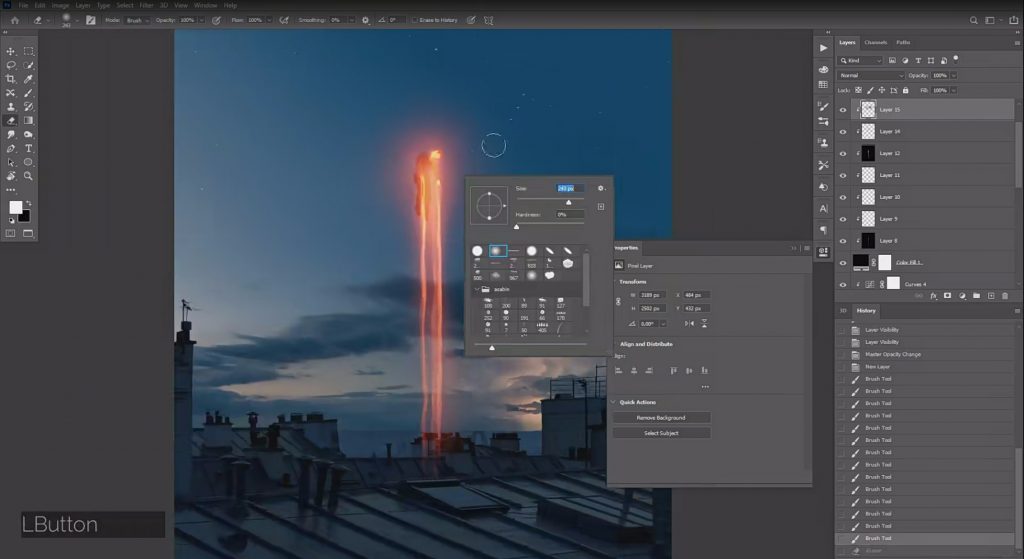
Task: Select the Master Opacity Change history state
Action: (893, 355)
